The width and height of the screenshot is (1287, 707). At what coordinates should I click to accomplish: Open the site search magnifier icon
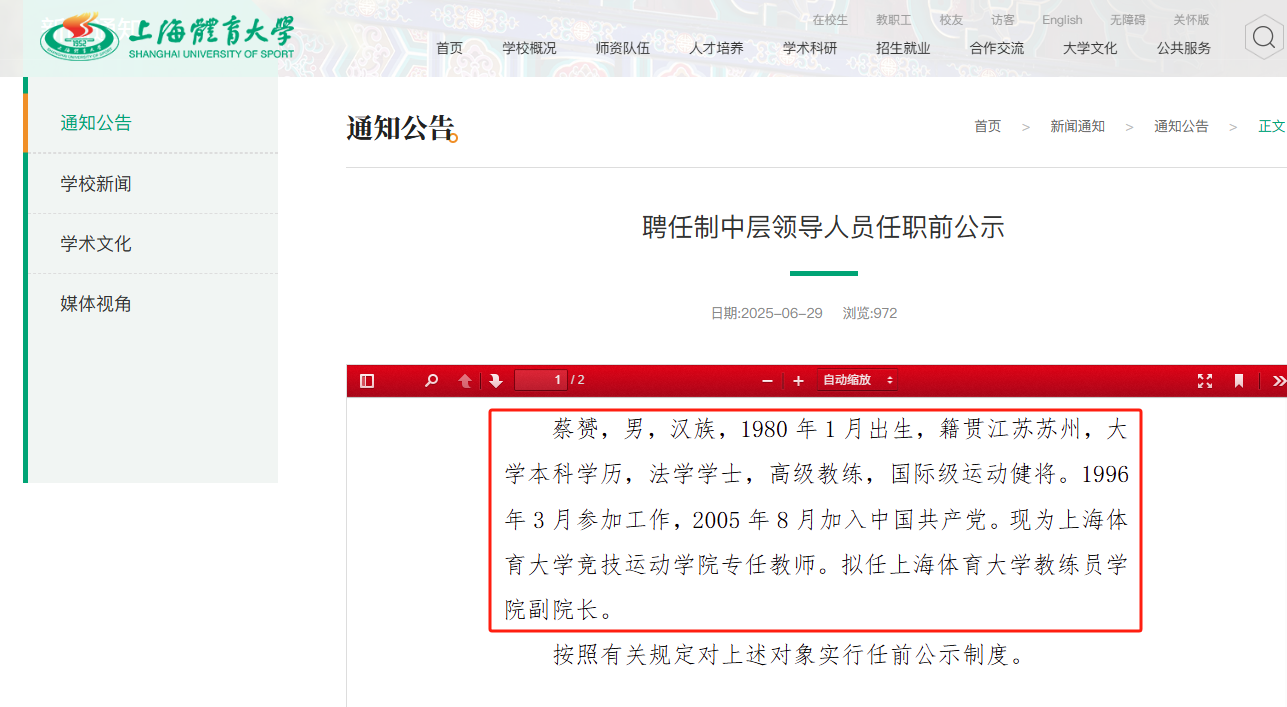1264,39
